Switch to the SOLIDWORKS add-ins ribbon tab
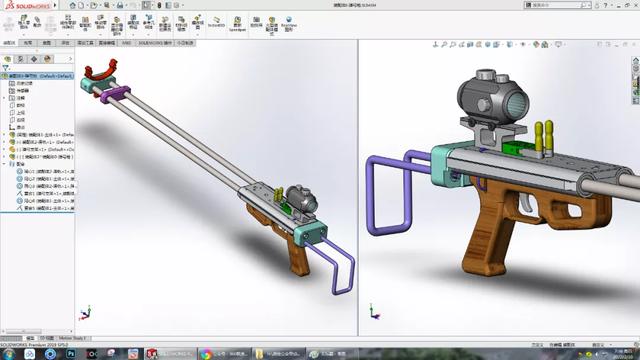The image size is (640, 360). [155, 43]
